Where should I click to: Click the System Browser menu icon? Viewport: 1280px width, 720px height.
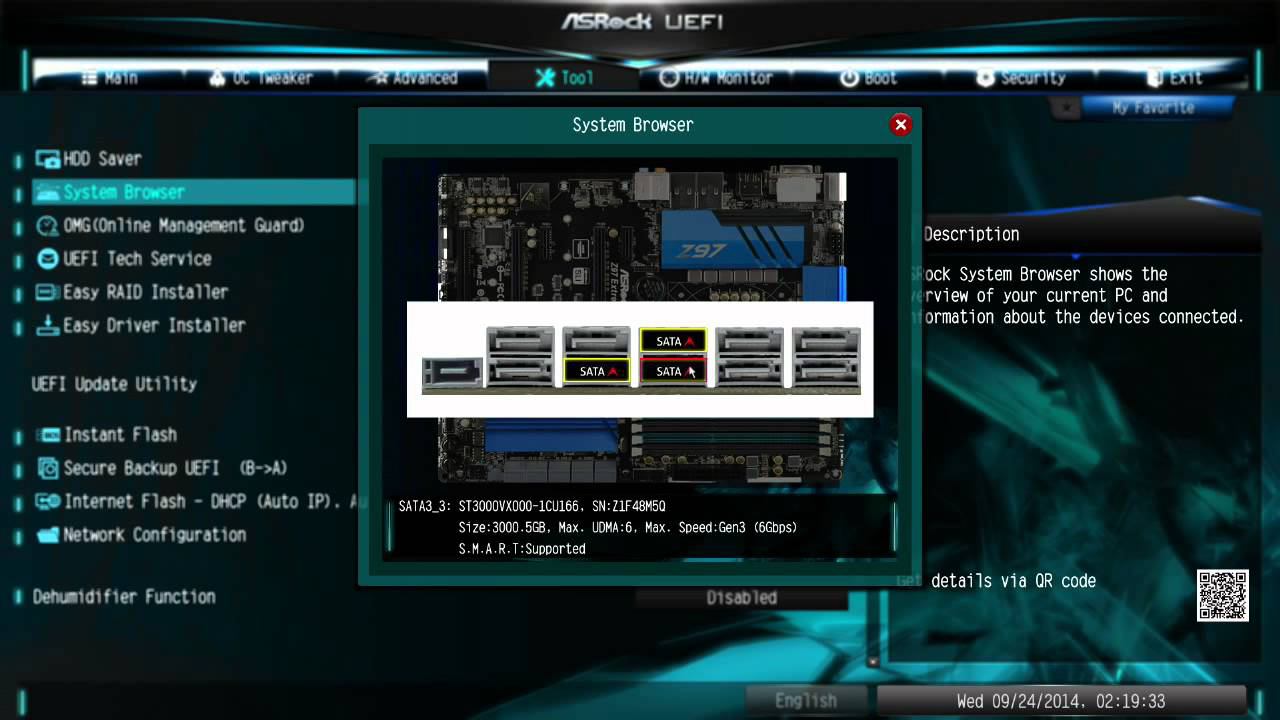pos(47,192)
